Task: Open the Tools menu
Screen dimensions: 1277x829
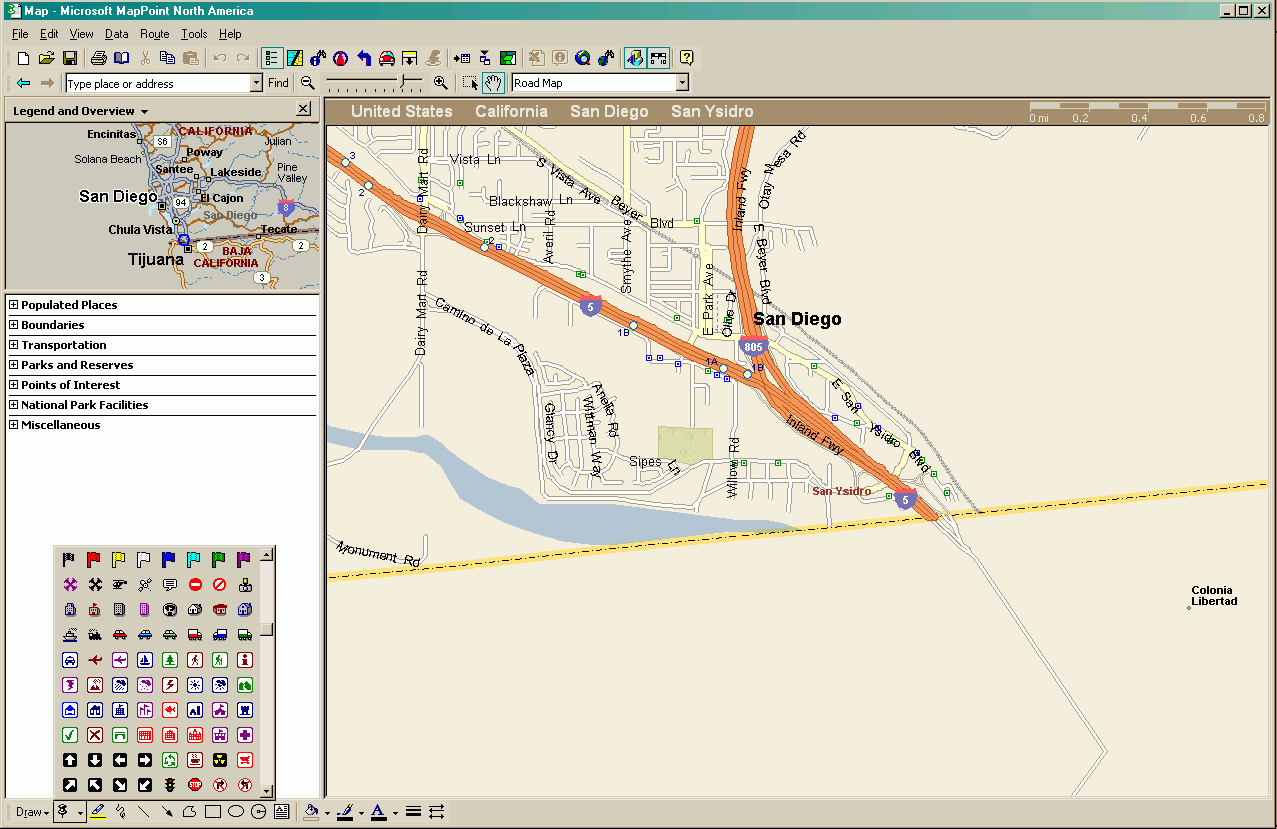Action: pos(194,34)
